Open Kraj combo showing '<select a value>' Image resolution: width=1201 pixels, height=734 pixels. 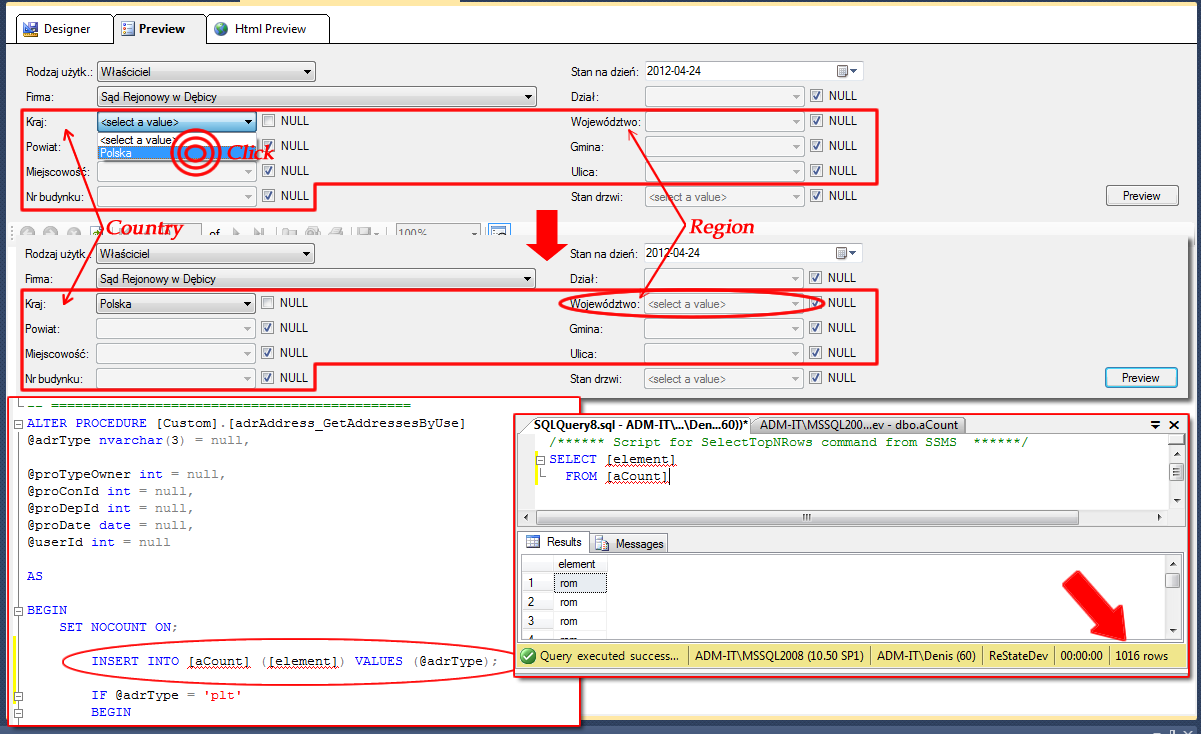tap(176, 122)
